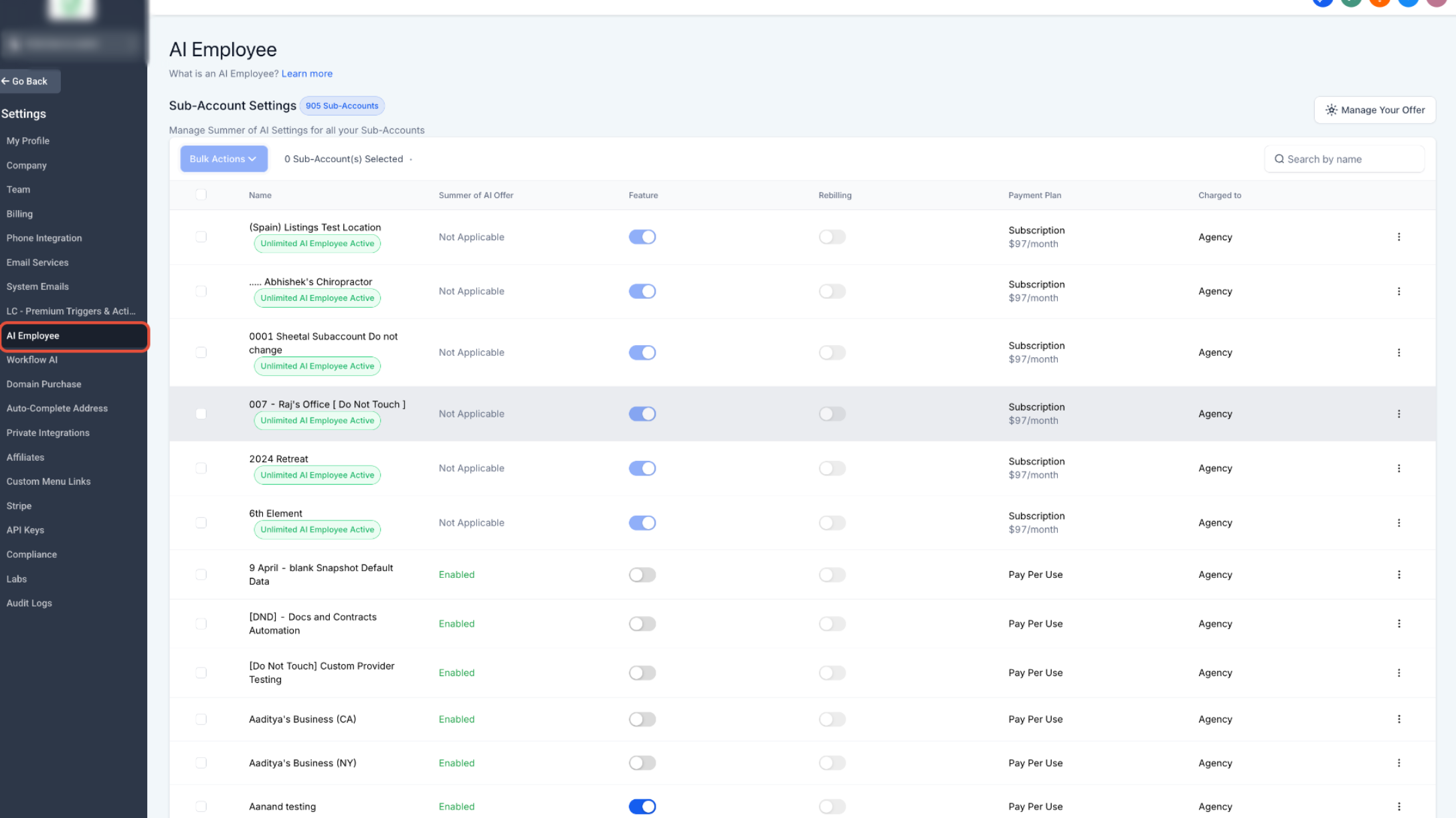Click the Unlimited AI Employee Active badge under 6th Element
The height and width of the screenshot is (818, 1456).
[317, 530]
